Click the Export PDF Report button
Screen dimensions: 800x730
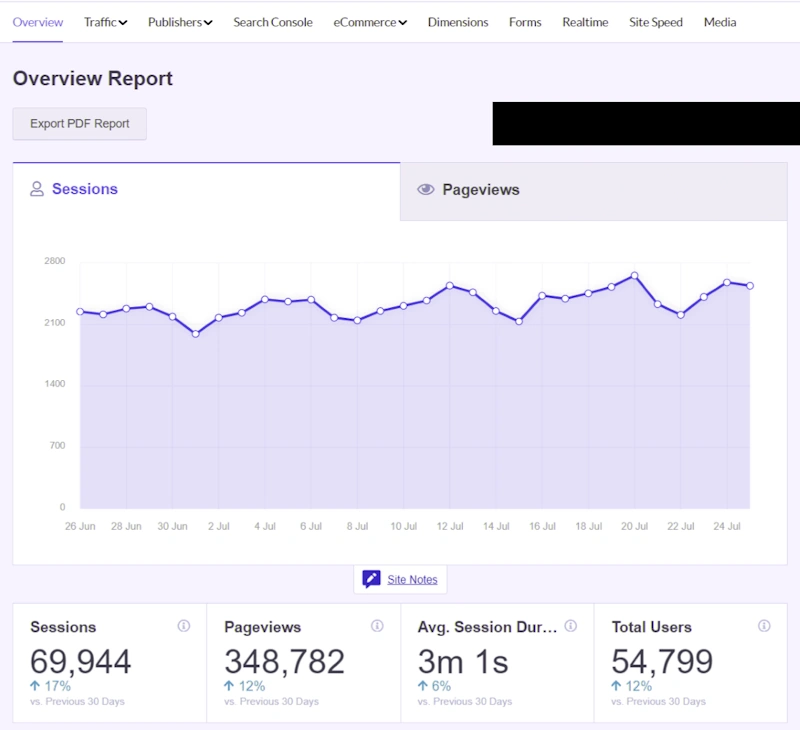(x=80, y=124)
